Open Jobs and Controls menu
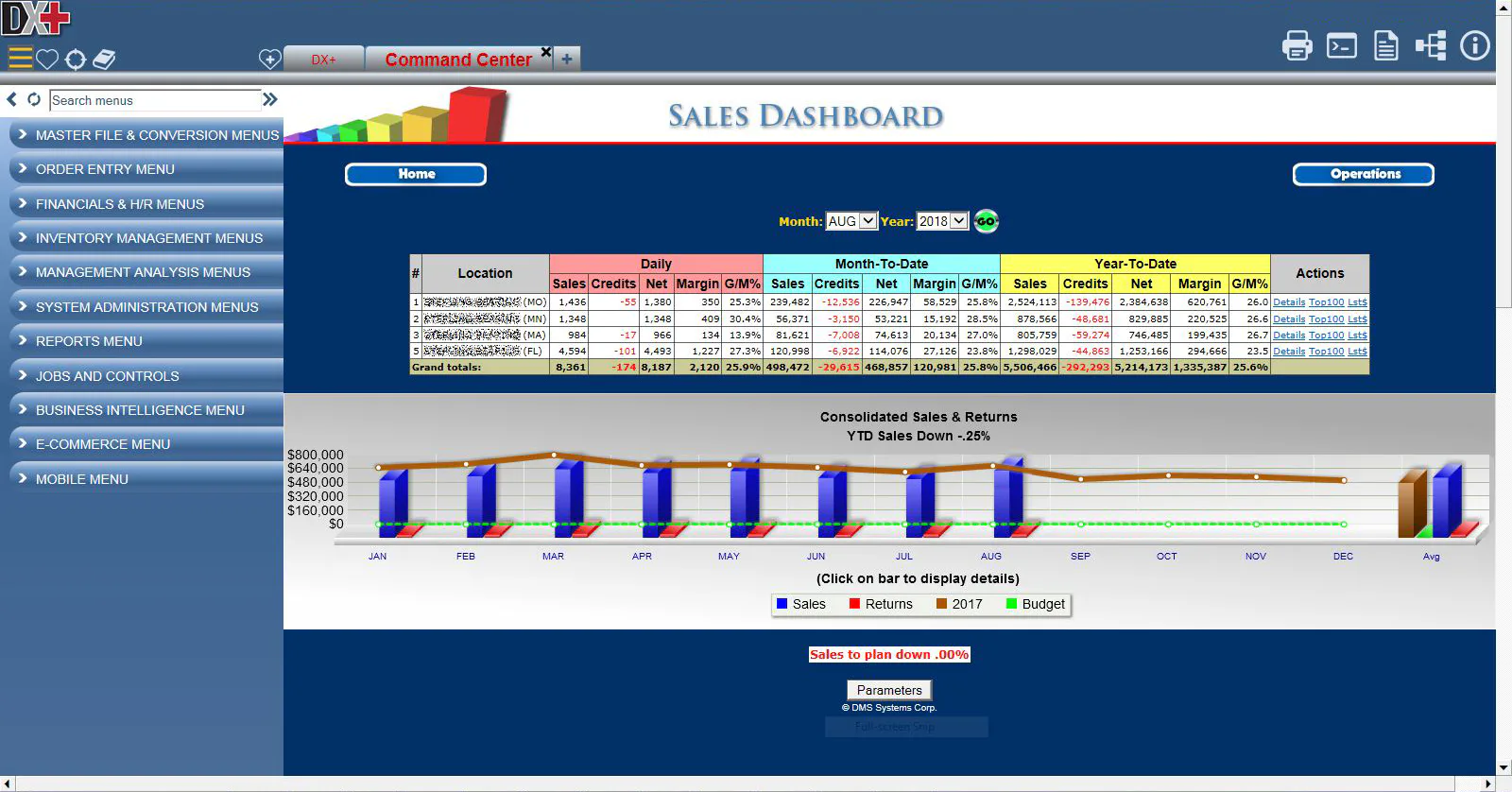 coord(146,376)
